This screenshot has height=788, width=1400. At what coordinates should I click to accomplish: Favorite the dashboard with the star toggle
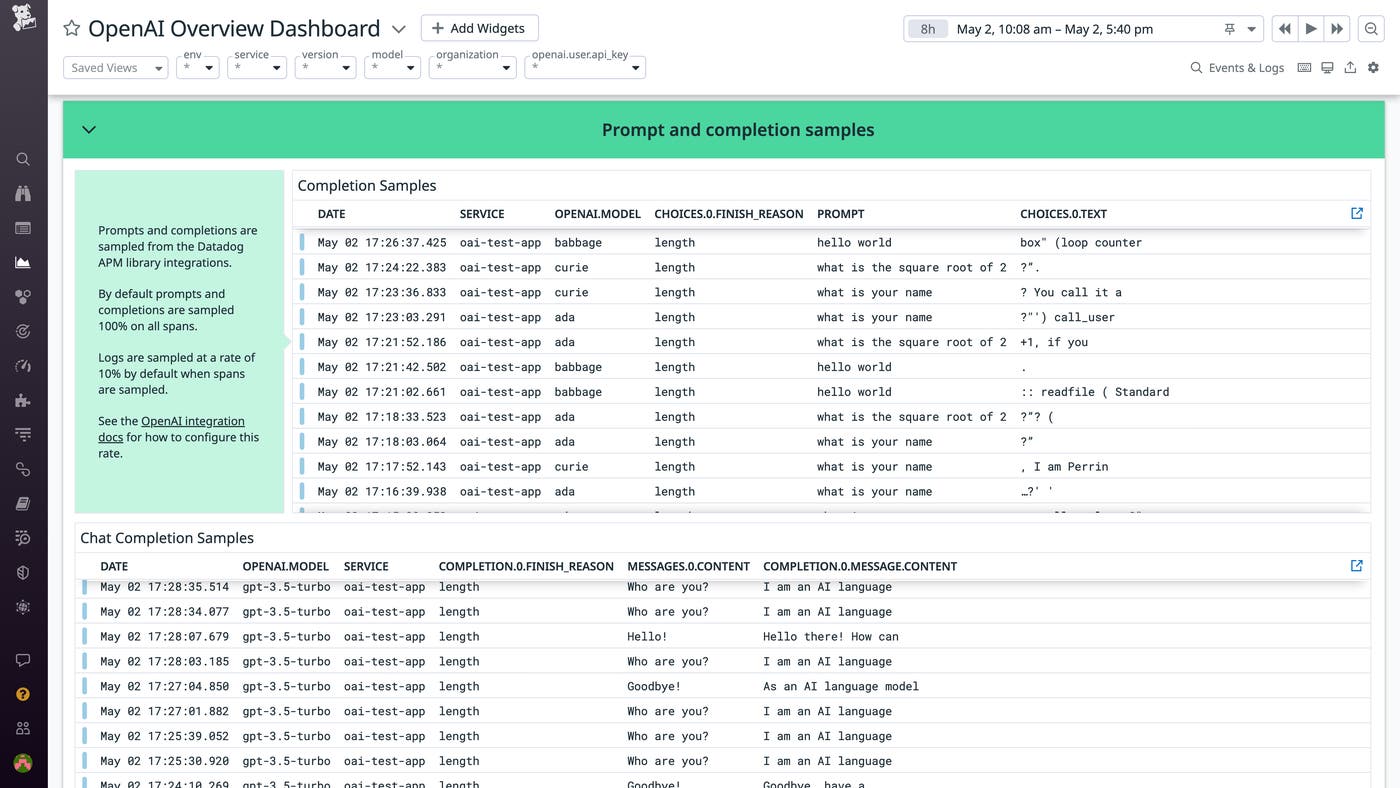click(x=71, y=28)
